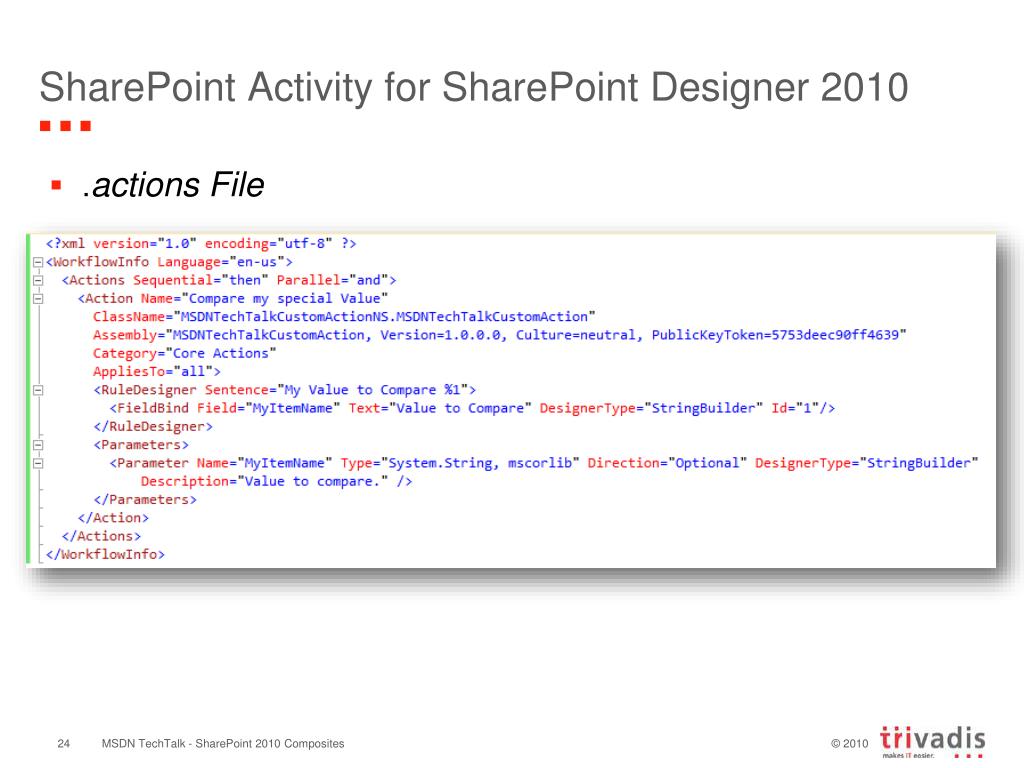Collapse the Parameter Name MyItemName node
The image size is (1024, 768).
coord(38,464)
